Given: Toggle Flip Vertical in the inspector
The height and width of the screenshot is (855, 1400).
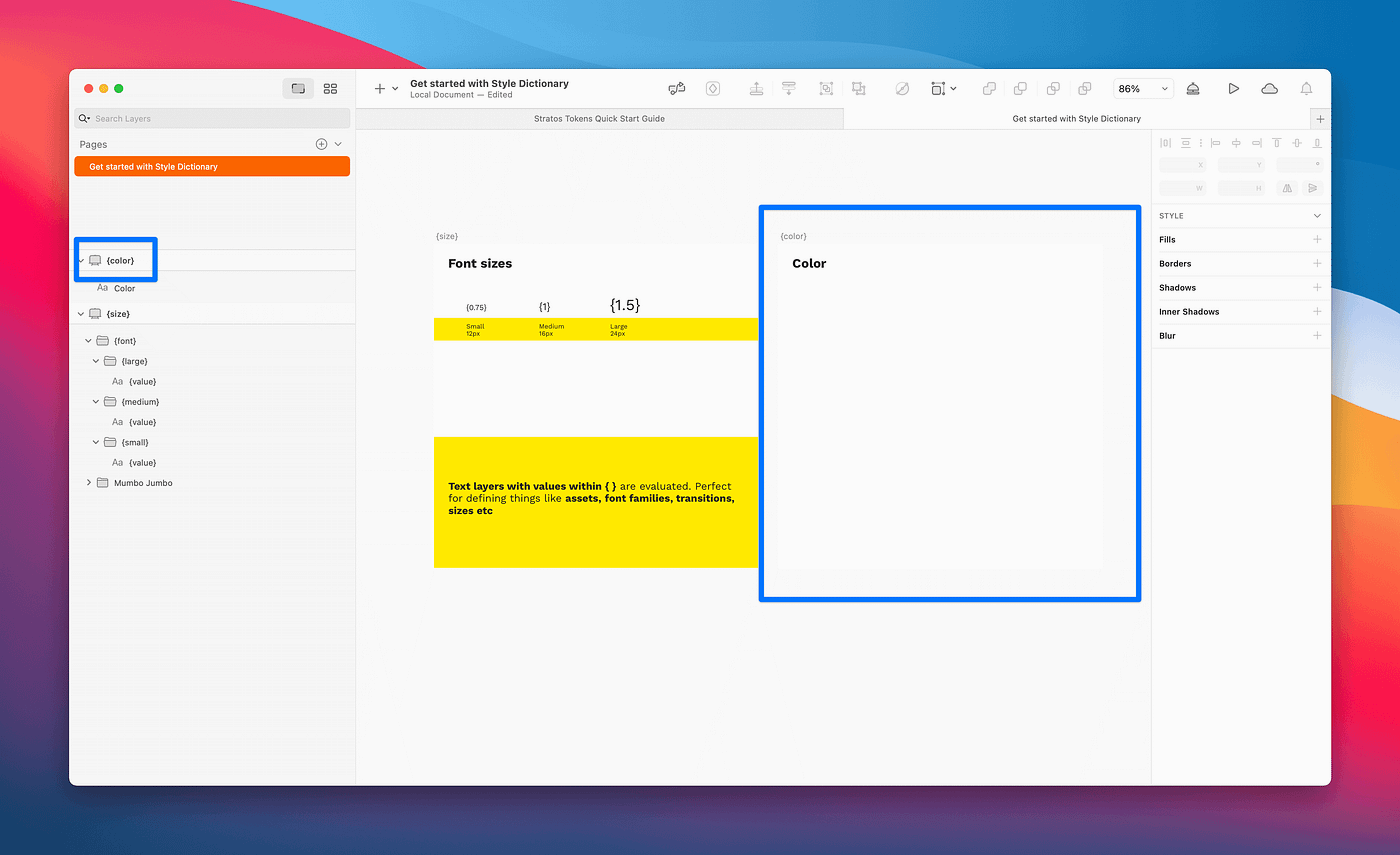Looking at the screenshot, I should click(1312, 188).
